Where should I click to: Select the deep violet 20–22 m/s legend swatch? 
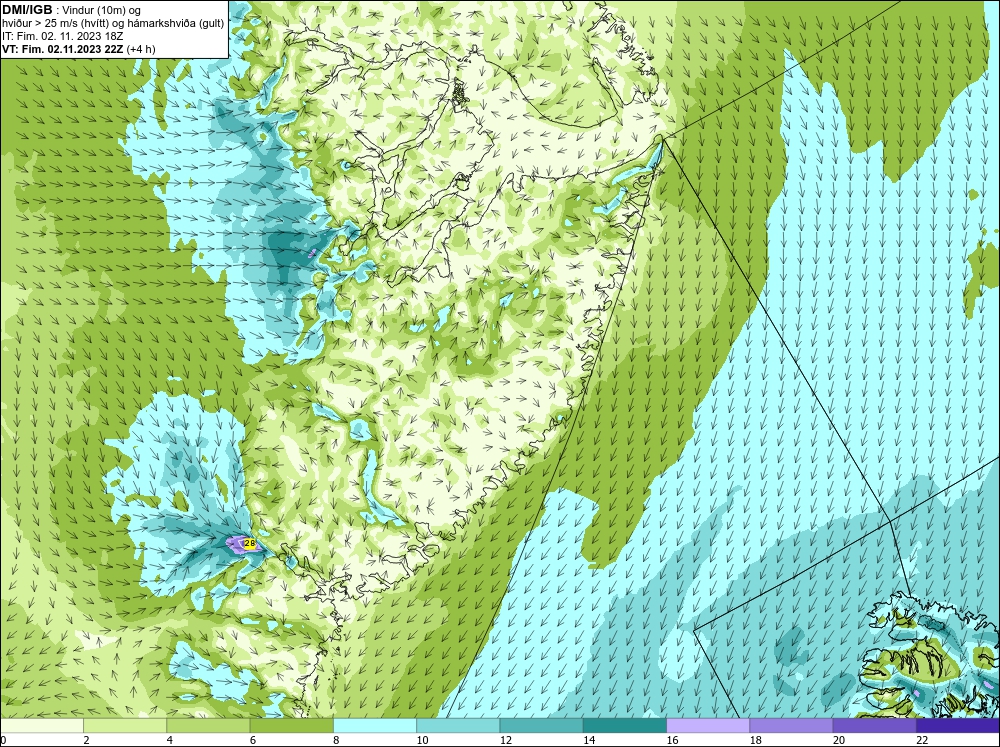pos(874,726)
